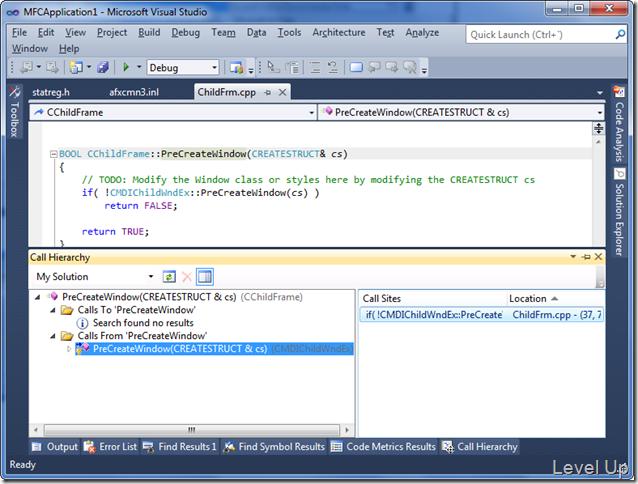The width and height of the screenshot is (638, 484).
Task: Open the Solution Explorer side tab
Action: (x=619, y=213)
